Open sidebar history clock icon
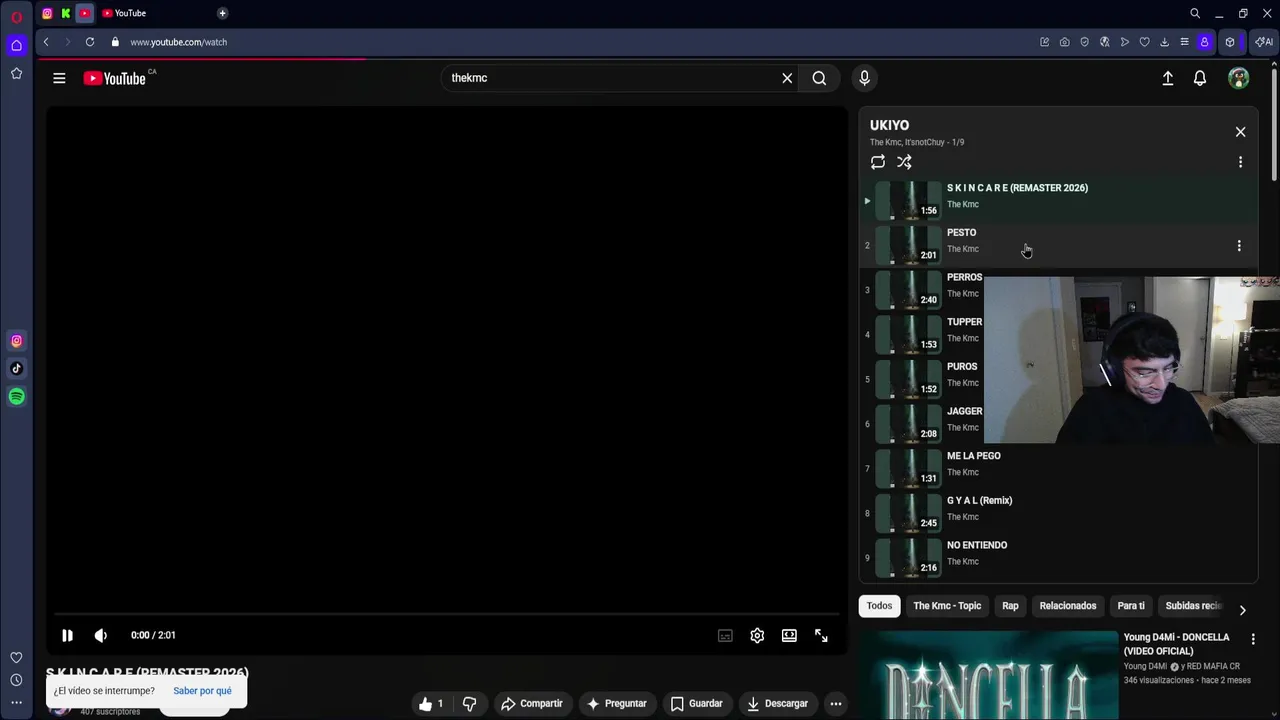The width and height of the screenshot is (1280, 720). (x=16, y=680)
